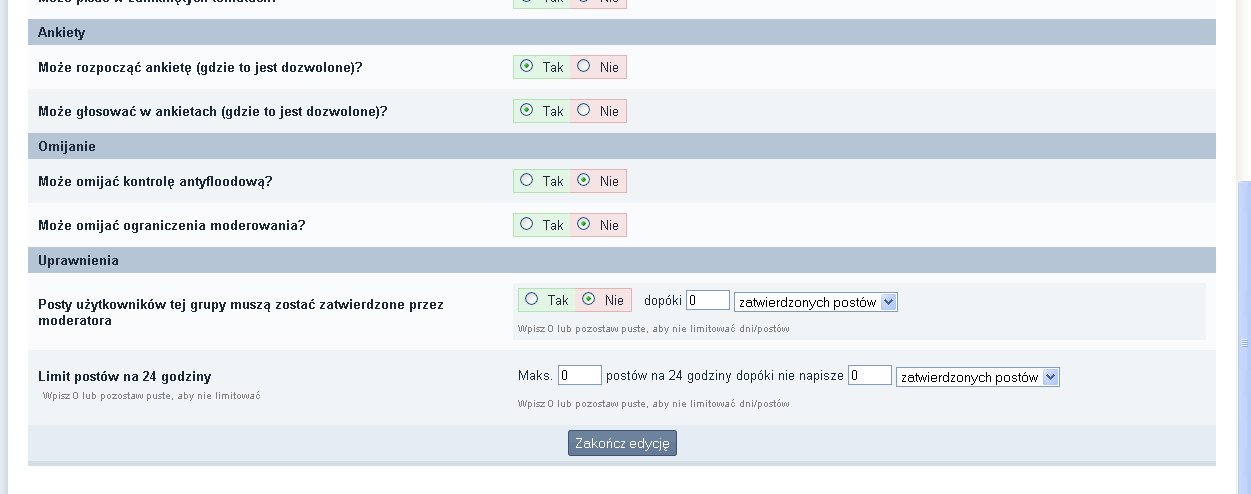Choose Nie for voting in polls (głosować)

coord(584,111)
